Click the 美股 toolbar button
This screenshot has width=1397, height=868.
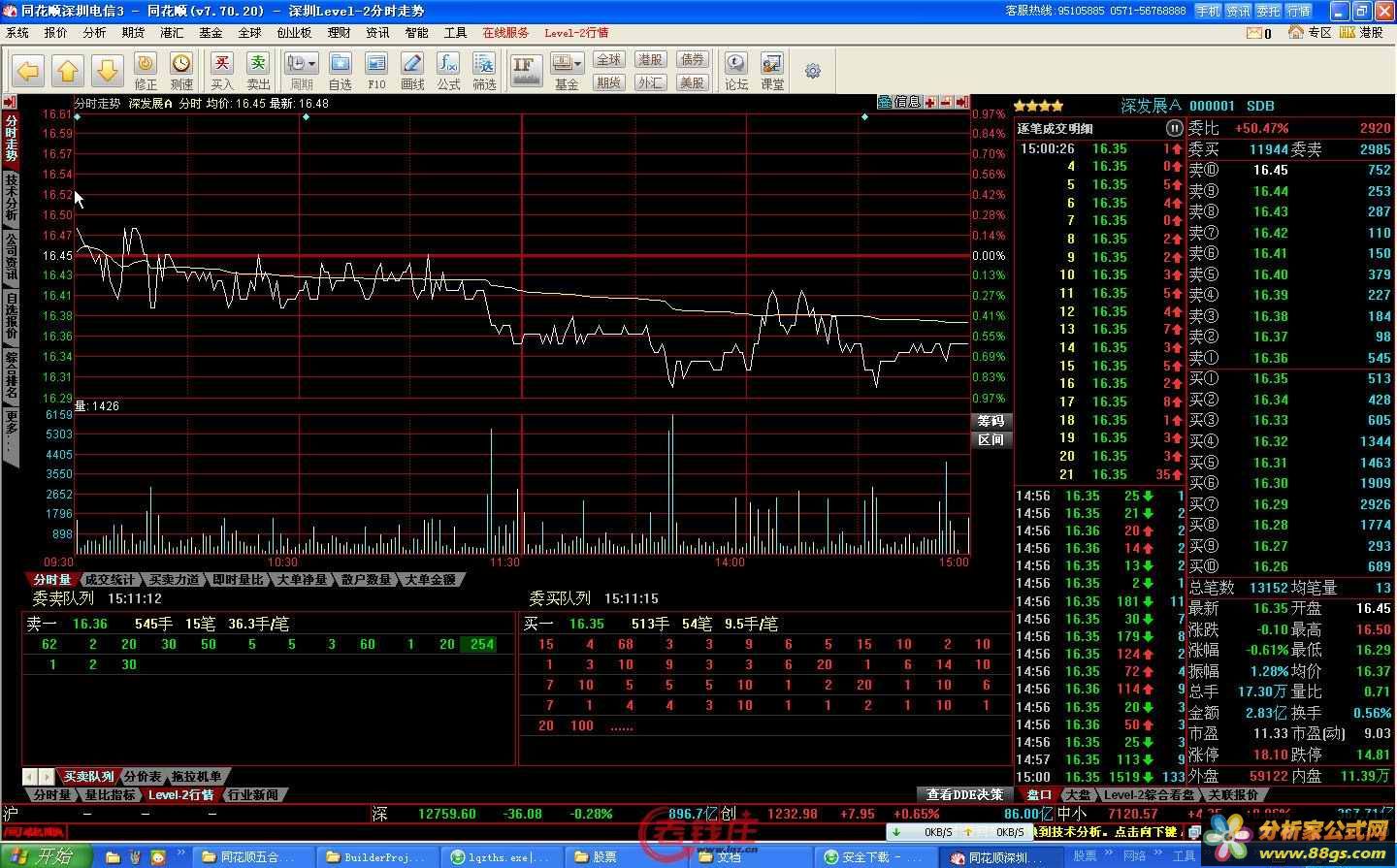point(692,82)
